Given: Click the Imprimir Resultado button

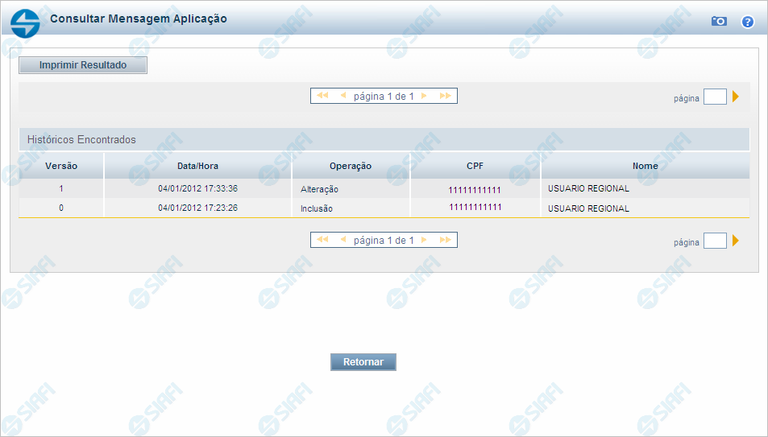Looking at the screenshot, I should click(x=83, y=65).
